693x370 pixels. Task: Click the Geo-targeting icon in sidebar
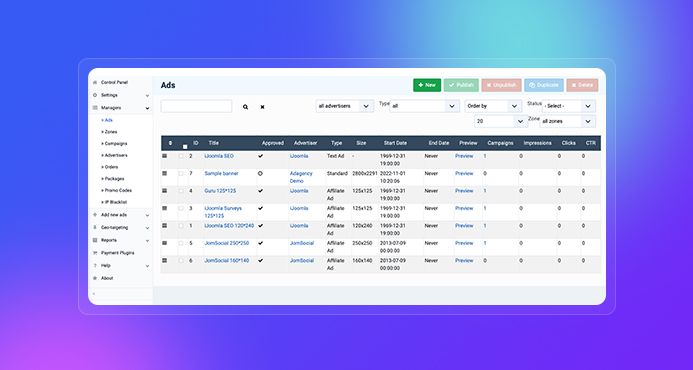pyautogui.click(x=95, y=227)
